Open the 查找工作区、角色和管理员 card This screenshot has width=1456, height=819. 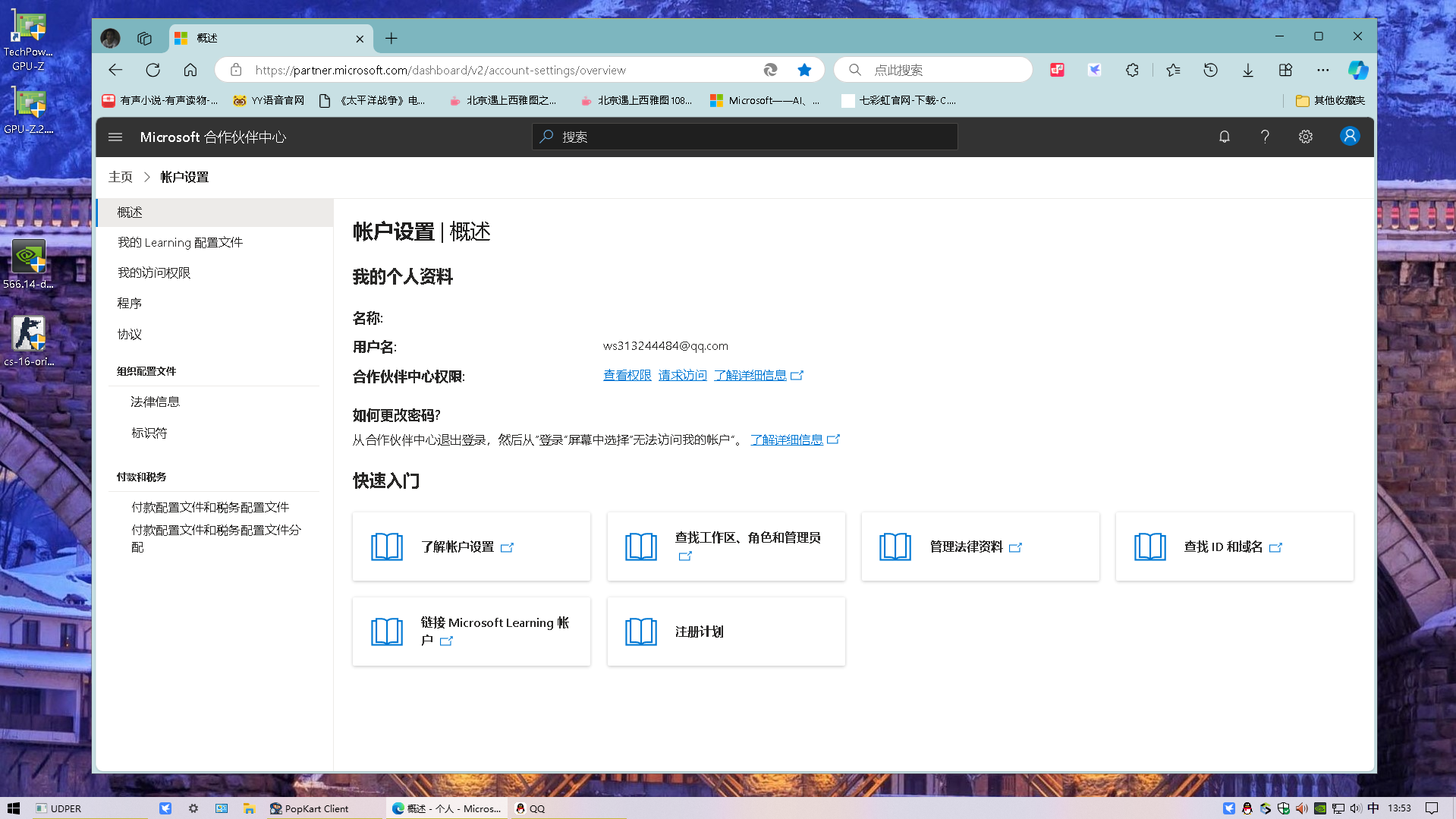[726, 547]
